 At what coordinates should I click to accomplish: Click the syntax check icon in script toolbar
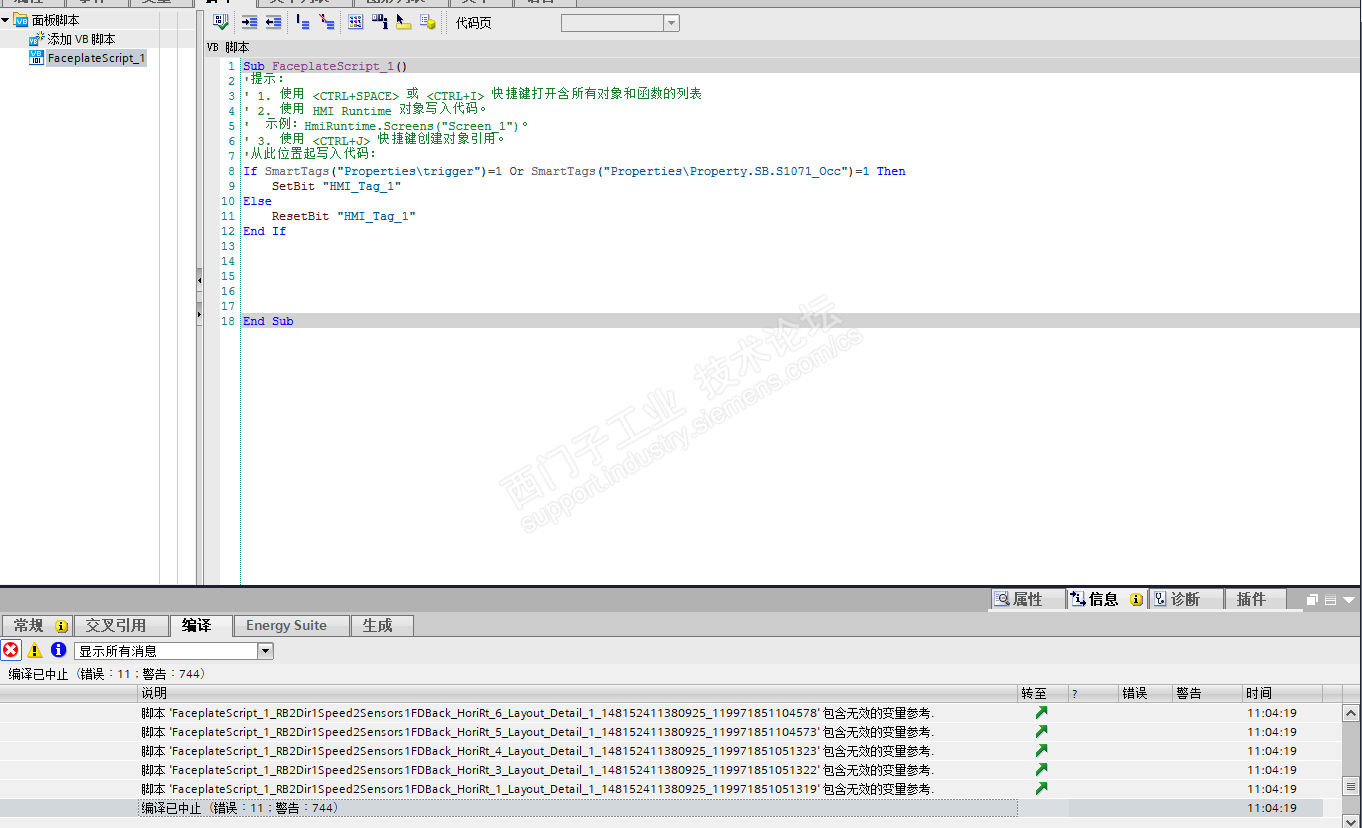pyautogui.click(x=221, y=22)
